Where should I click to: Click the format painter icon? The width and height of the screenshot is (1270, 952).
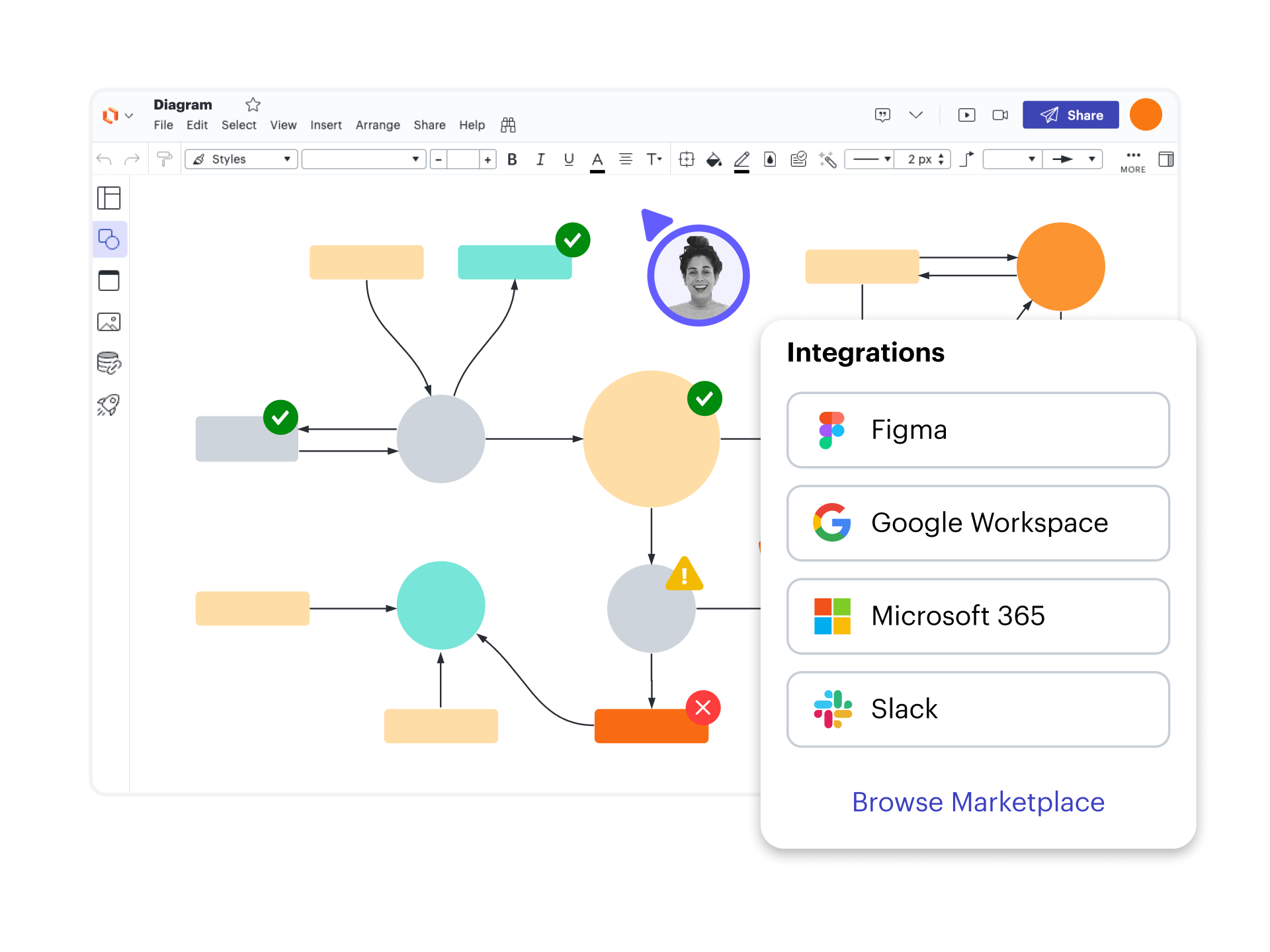[164, 159]
